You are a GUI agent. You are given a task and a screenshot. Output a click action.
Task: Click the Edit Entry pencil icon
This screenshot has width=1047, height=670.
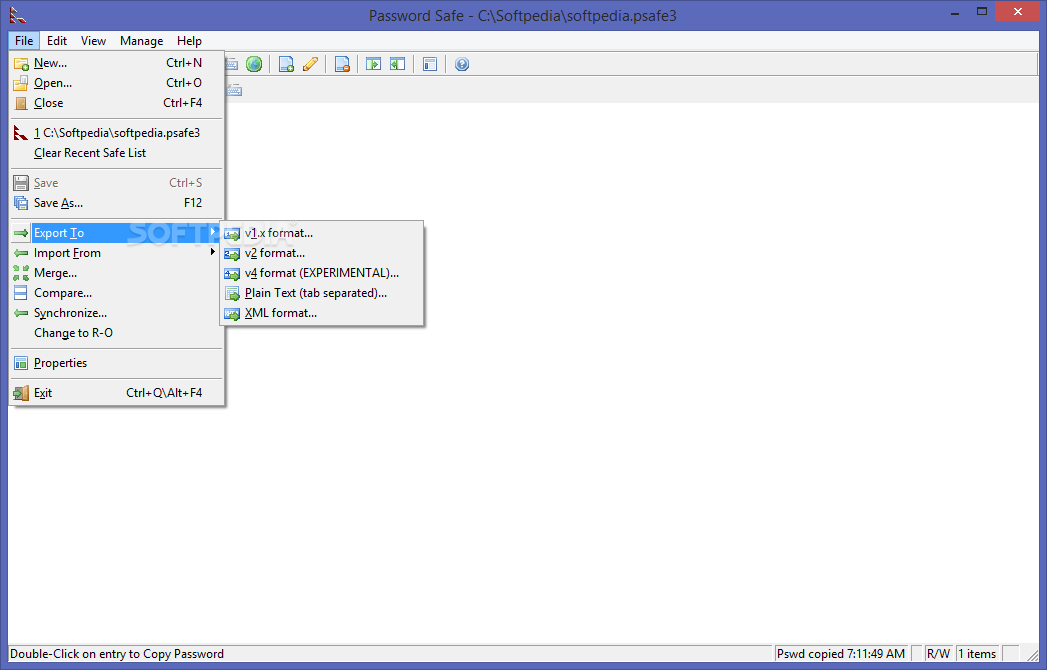310,64
